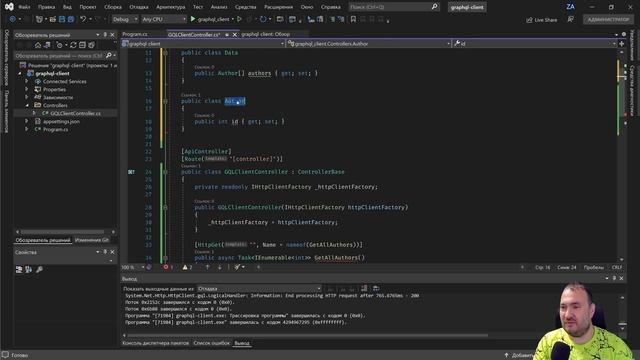Toggle pin on the Output panel
The height and width of the screenshot is (360, 640).
(614, 278)
